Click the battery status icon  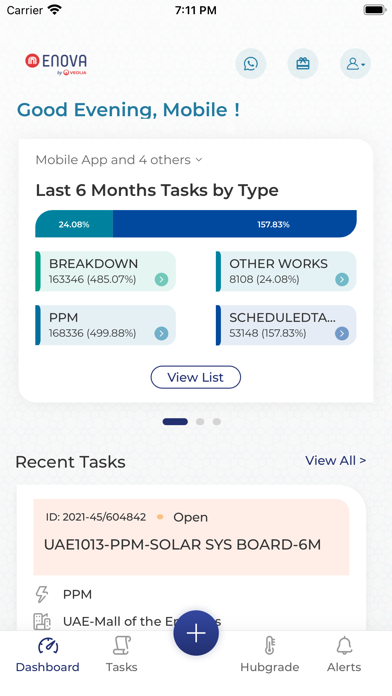pos(375,10)
